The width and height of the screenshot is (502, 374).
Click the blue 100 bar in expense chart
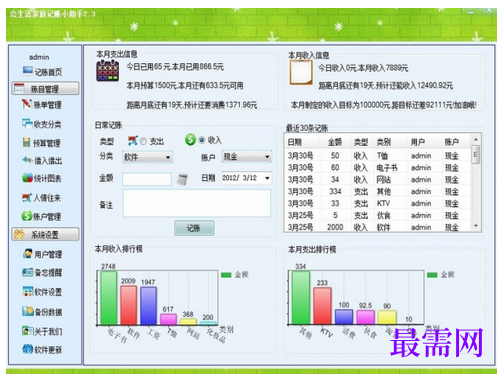coord(344,316)
